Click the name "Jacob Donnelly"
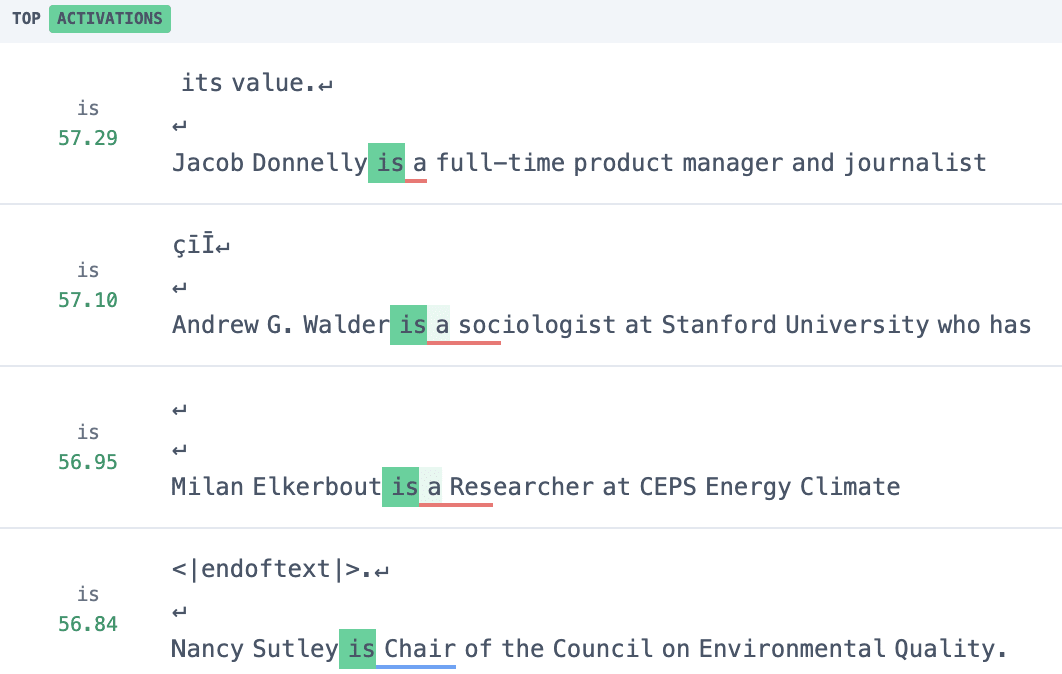The image size is (1062, 674). click(268, 163)
